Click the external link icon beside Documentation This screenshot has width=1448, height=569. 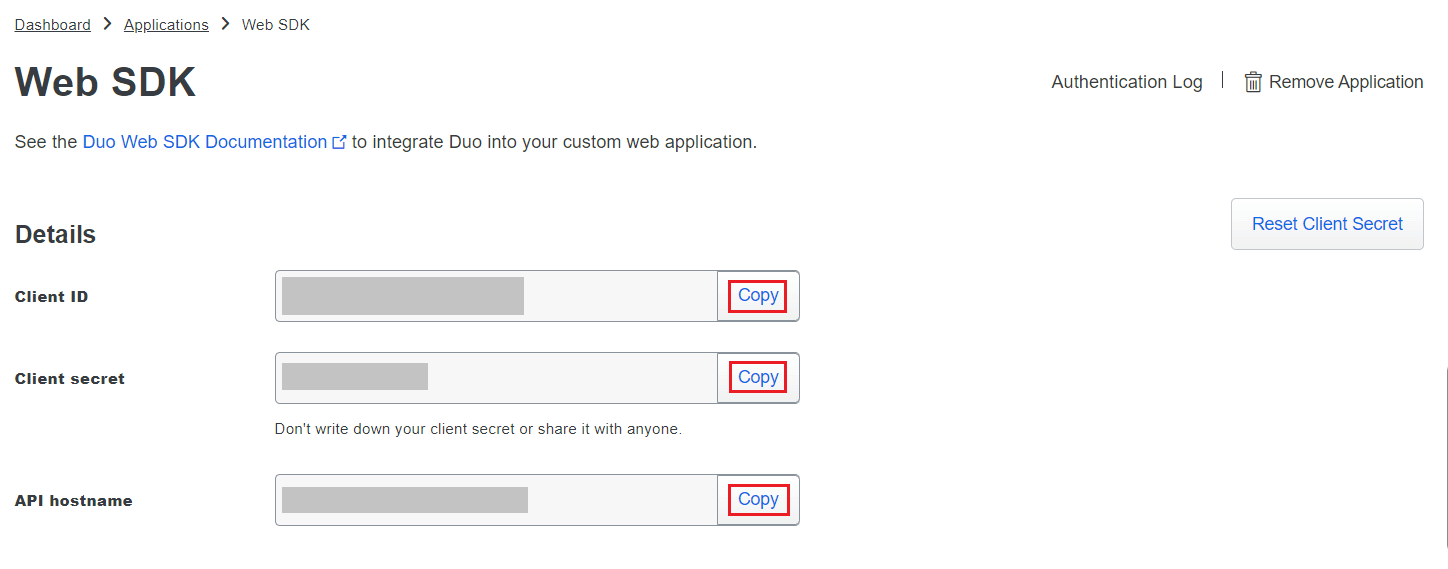(x=339, y=143)
